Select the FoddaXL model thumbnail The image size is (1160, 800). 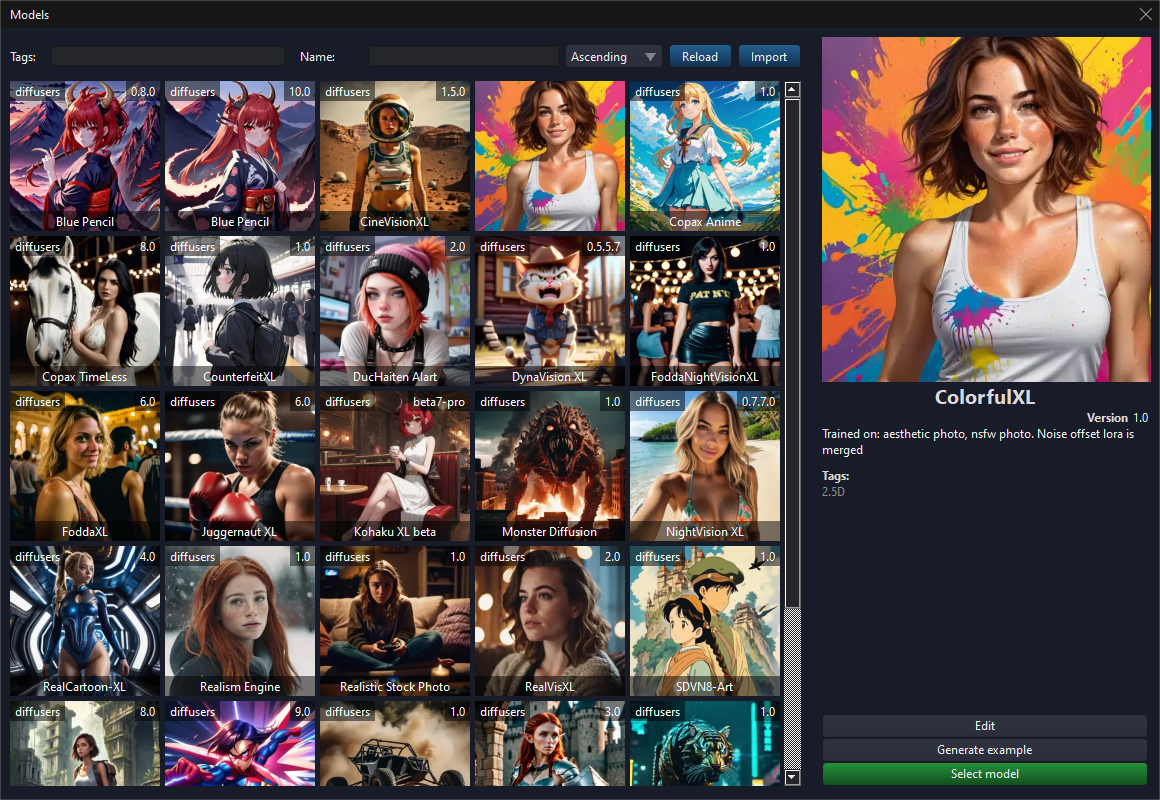(85, 466)
